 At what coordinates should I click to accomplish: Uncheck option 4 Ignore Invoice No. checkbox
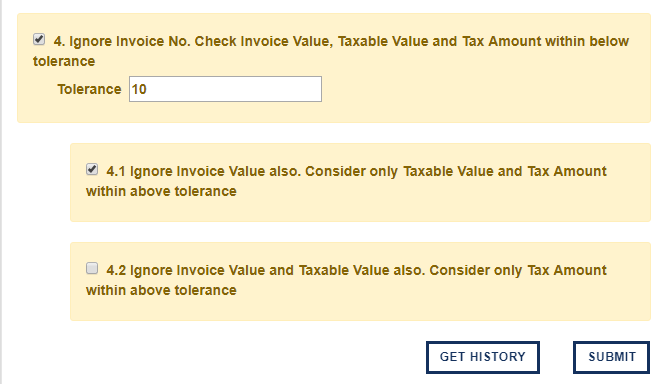[39, 39]
